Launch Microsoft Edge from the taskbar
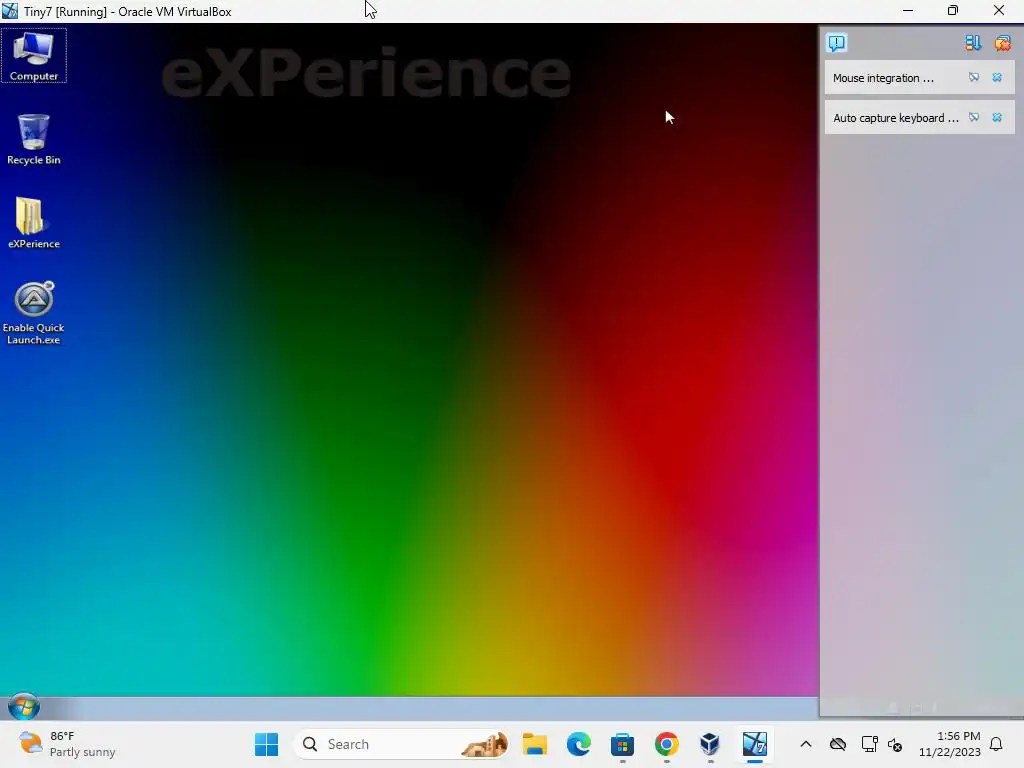The image size is (1024, 768). tap(579, 744)
